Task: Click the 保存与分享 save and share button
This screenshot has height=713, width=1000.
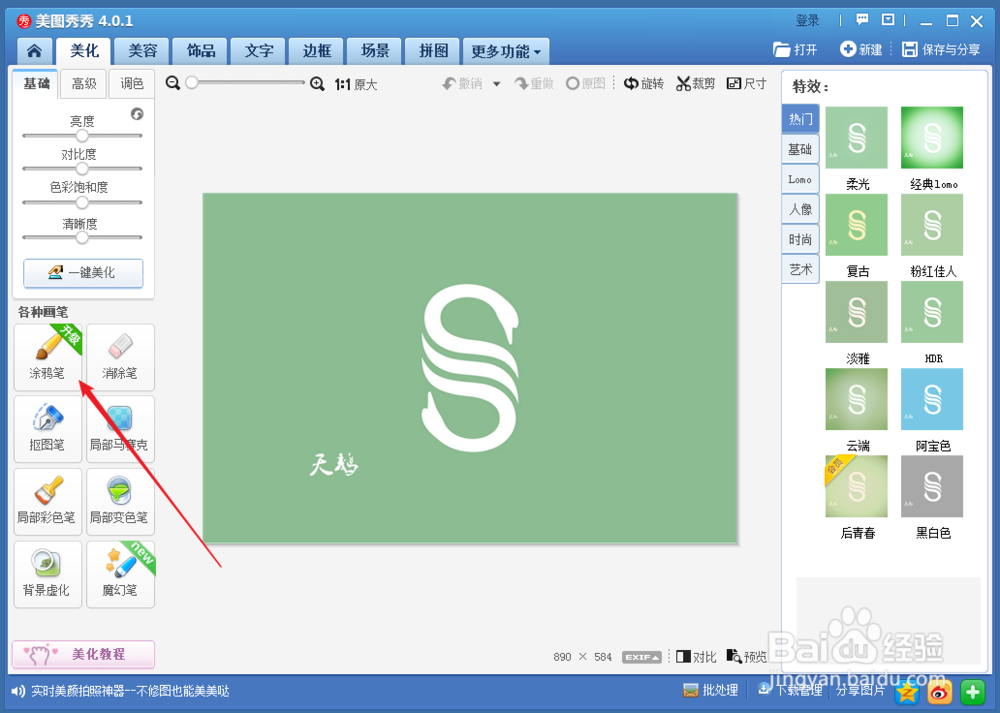Action: pyautogui.click(x=941, y=50)
